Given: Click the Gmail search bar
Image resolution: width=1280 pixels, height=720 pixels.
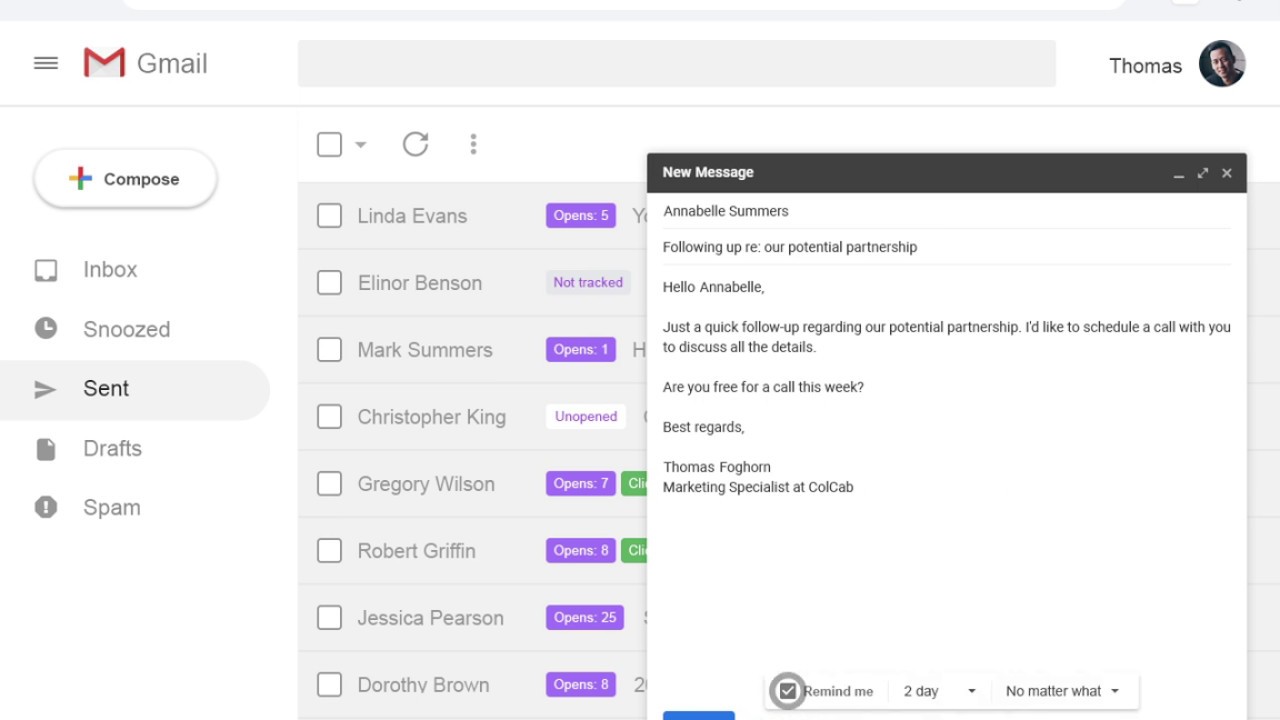Looking at the screenshot, I should coord(676,64).
